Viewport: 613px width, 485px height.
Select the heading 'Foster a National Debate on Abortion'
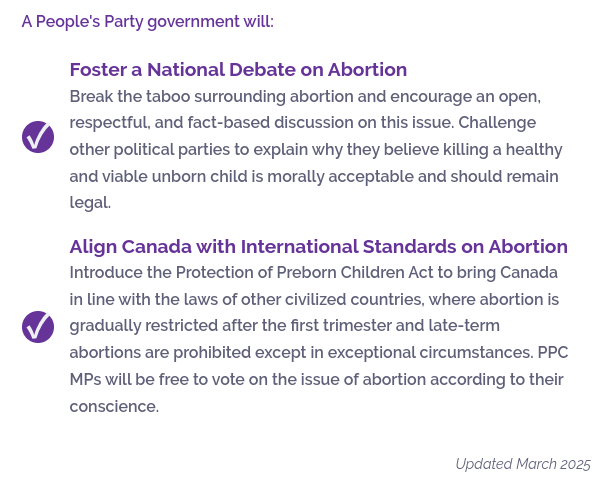(x=238, y=70)
